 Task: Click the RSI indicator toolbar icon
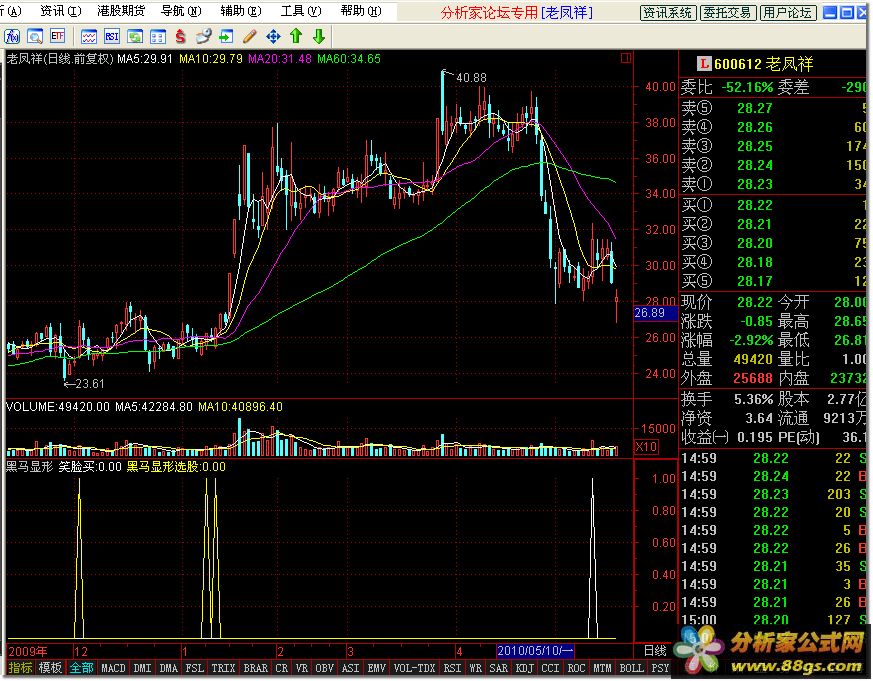(112, 37)
